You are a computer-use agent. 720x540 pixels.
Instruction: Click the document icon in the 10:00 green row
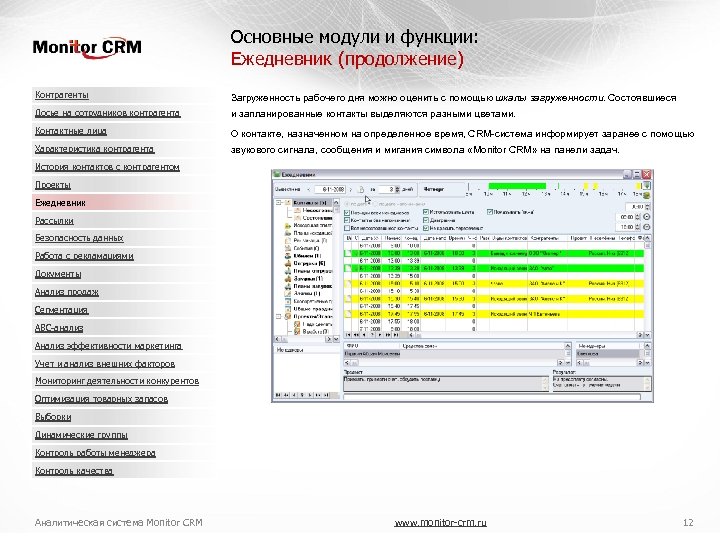[349, 253]
